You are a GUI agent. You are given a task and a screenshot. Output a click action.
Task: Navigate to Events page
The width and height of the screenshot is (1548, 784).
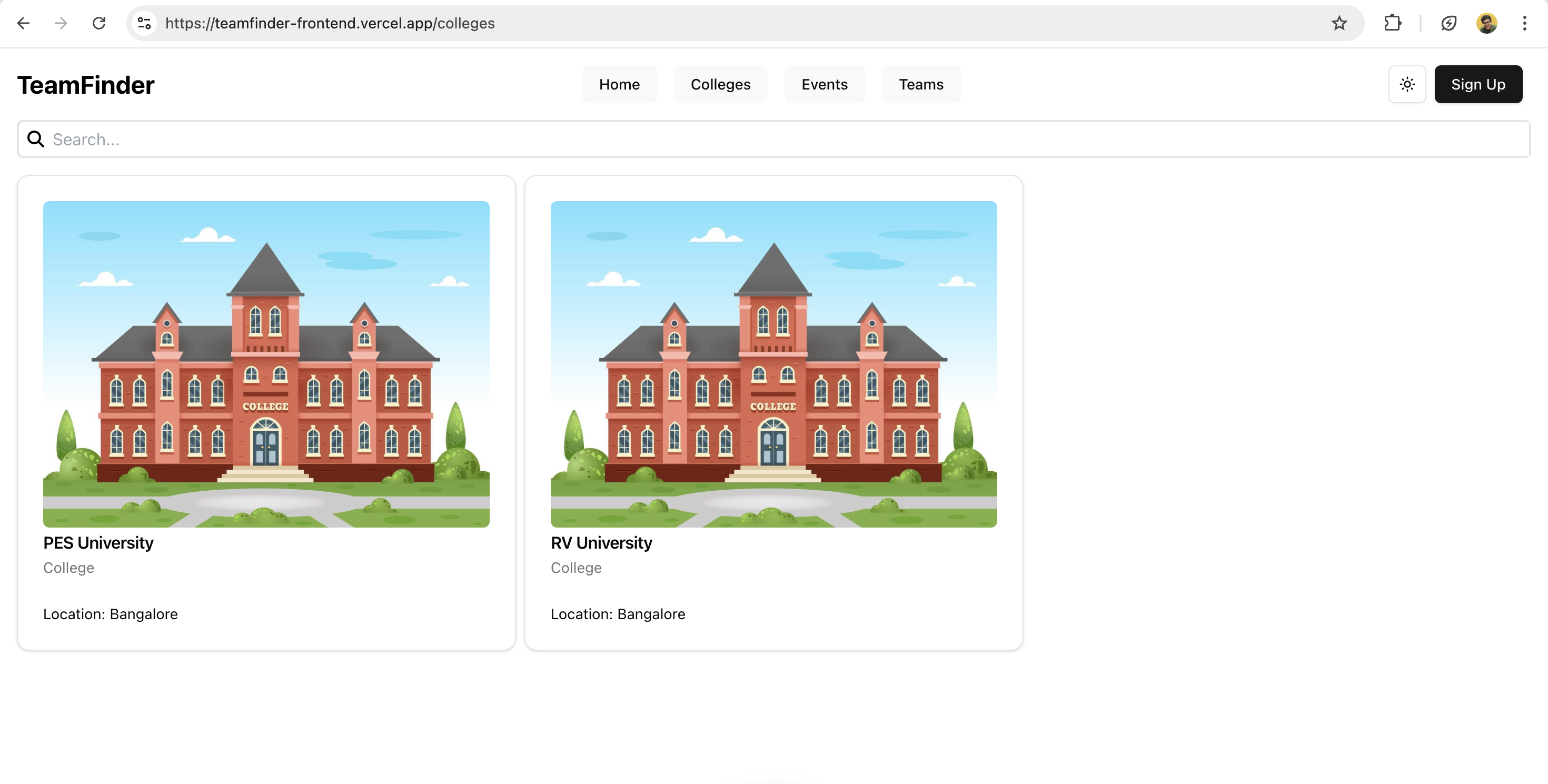[824, 84]
